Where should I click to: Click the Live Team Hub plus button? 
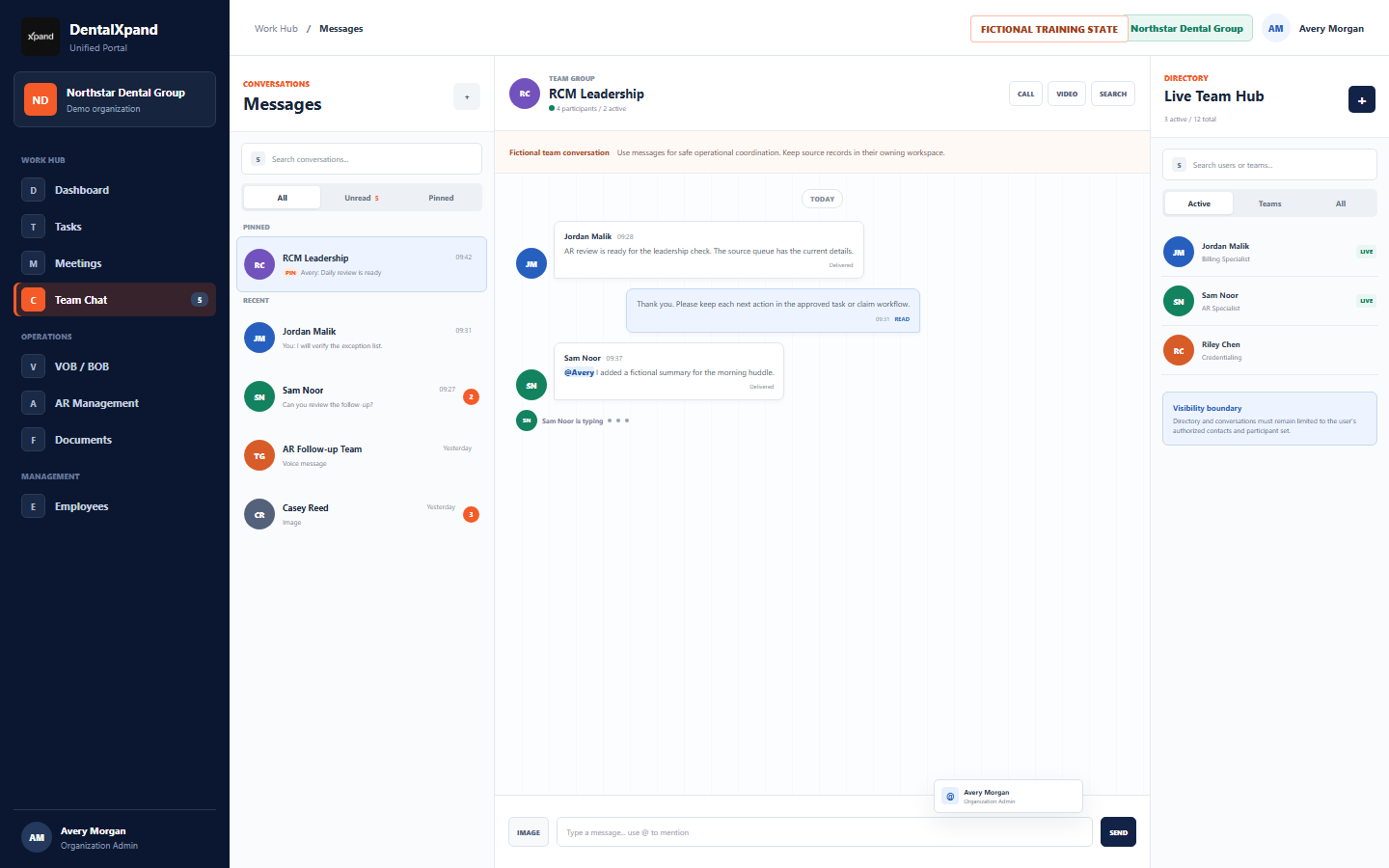[x=1362, y=99]
